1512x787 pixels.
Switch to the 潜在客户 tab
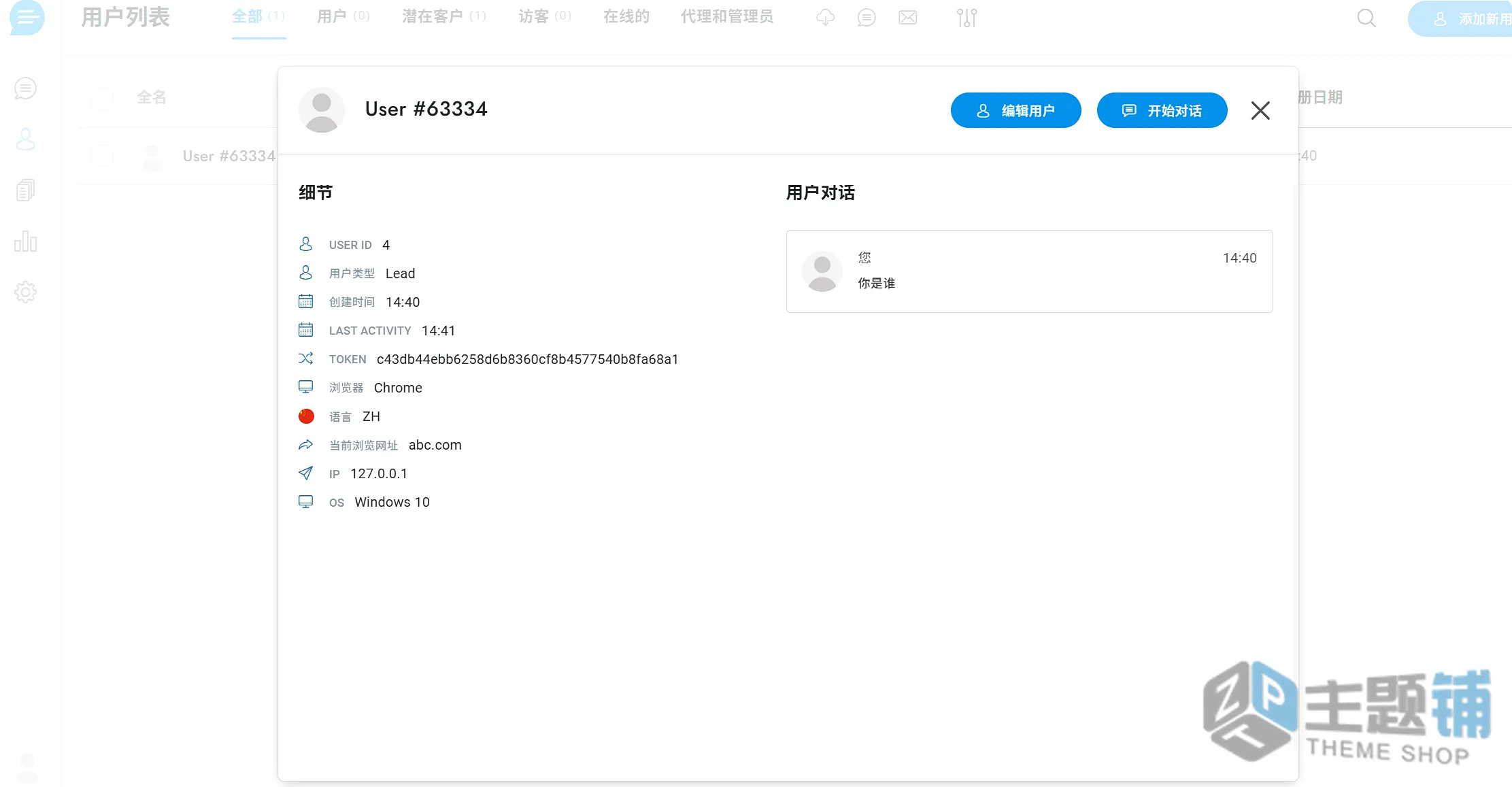(x=444, y=16)
